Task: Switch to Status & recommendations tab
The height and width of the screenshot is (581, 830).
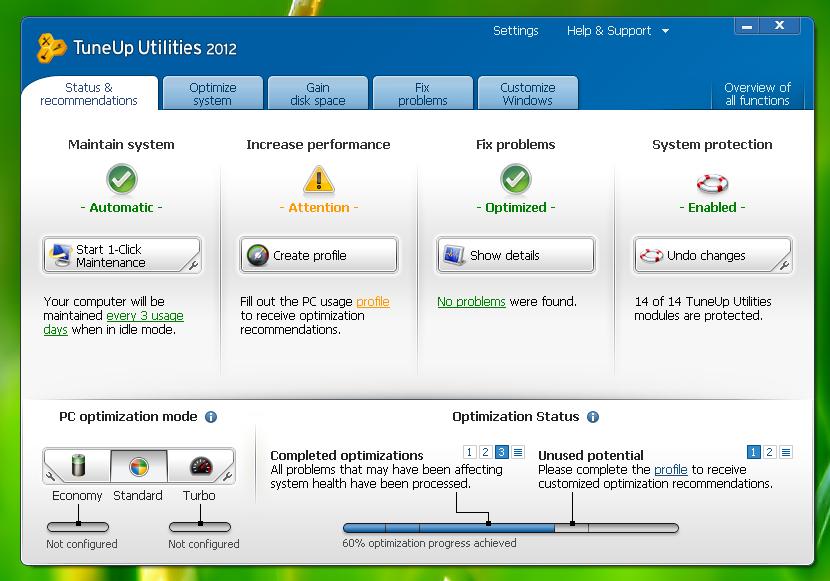Action: coord(89,94)
